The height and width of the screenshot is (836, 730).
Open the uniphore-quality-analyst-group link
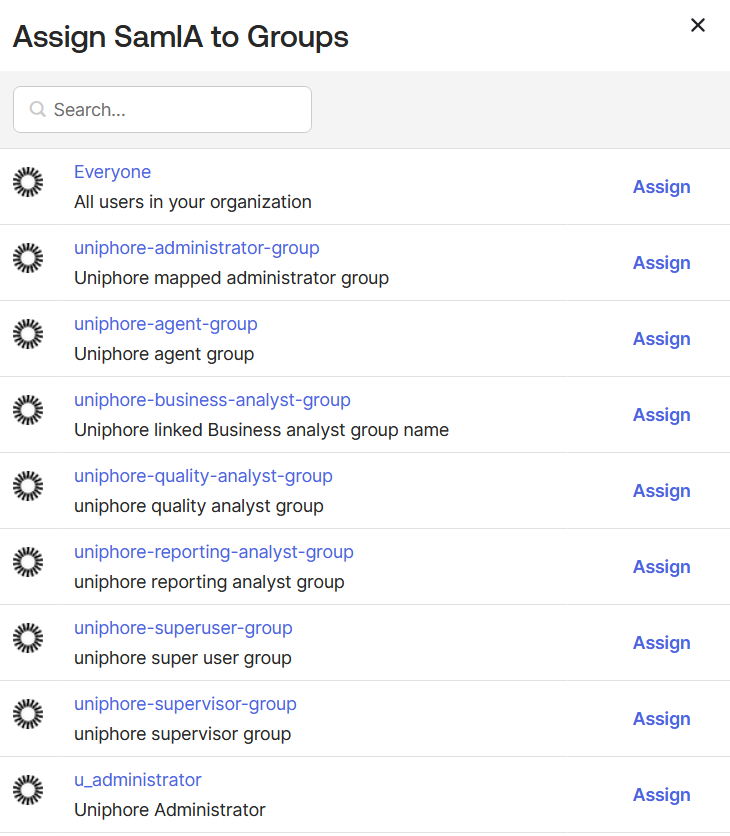pyautogui.click(x=203, y=476)
